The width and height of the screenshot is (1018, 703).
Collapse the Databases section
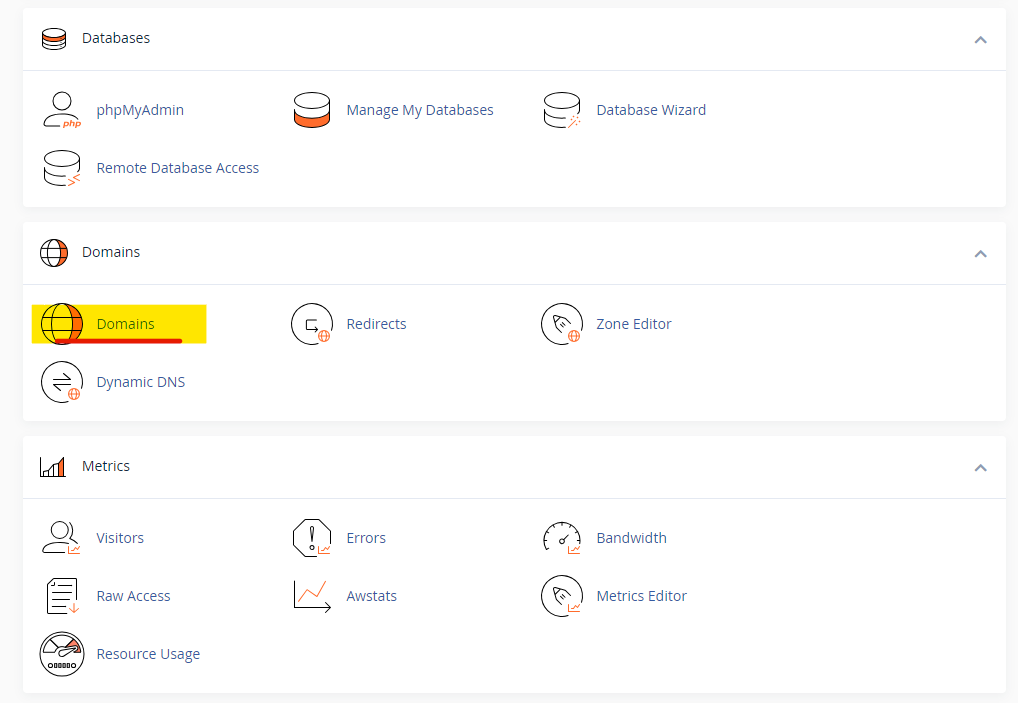click(980, 39)
